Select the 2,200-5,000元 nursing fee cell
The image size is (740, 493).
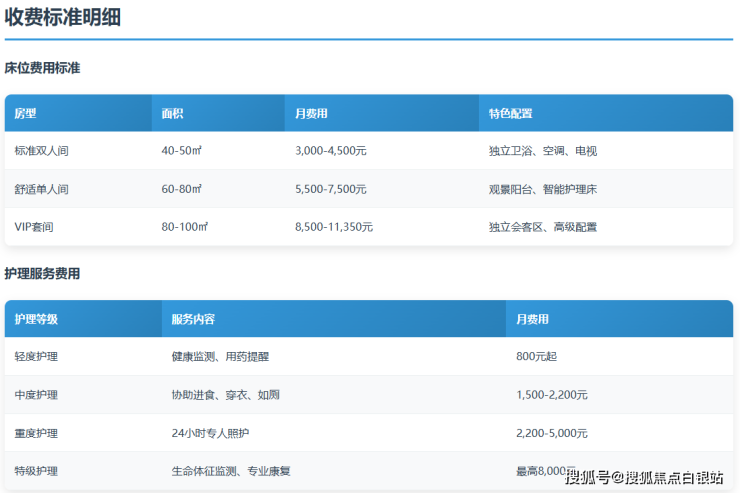552,433
